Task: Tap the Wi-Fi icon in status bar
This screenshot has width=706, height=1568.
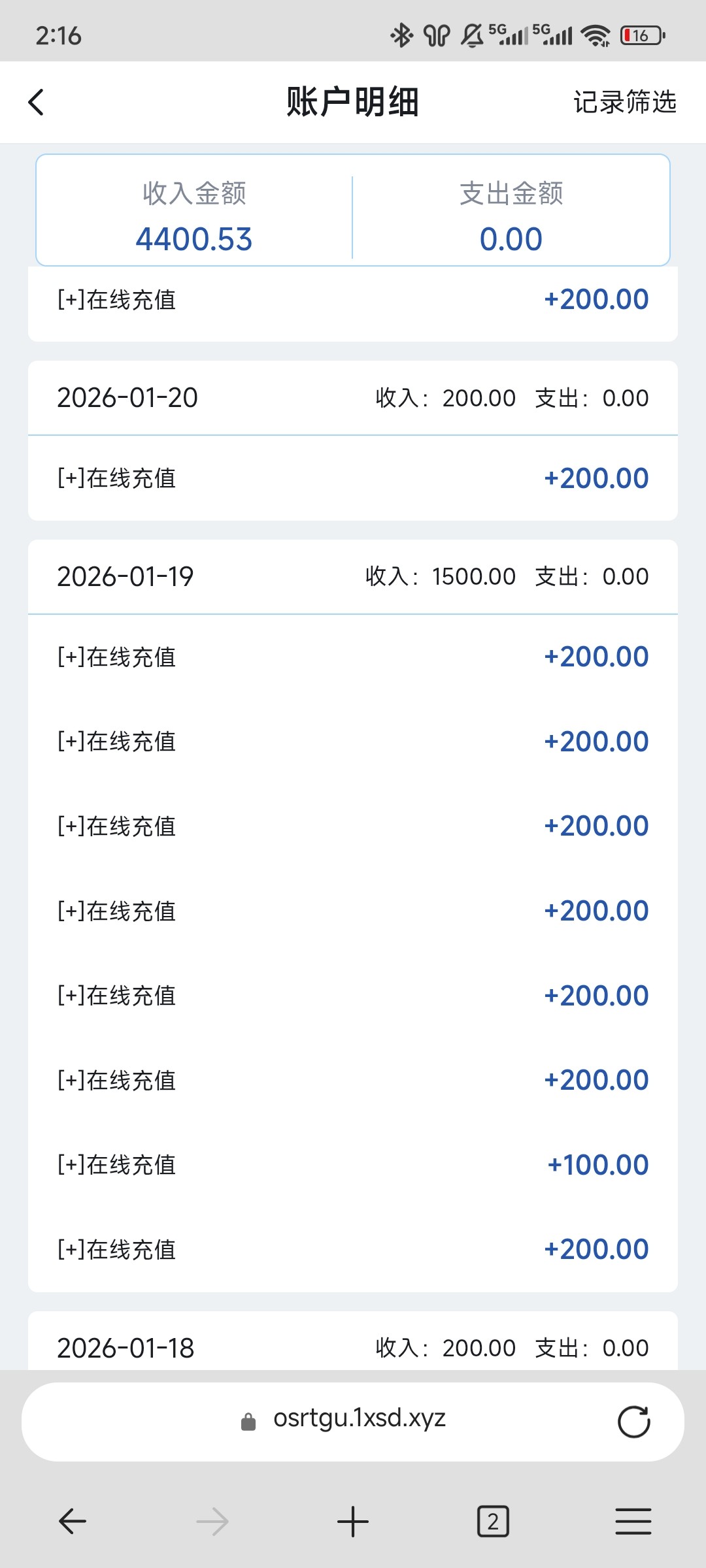Action: tap(596, 35)
